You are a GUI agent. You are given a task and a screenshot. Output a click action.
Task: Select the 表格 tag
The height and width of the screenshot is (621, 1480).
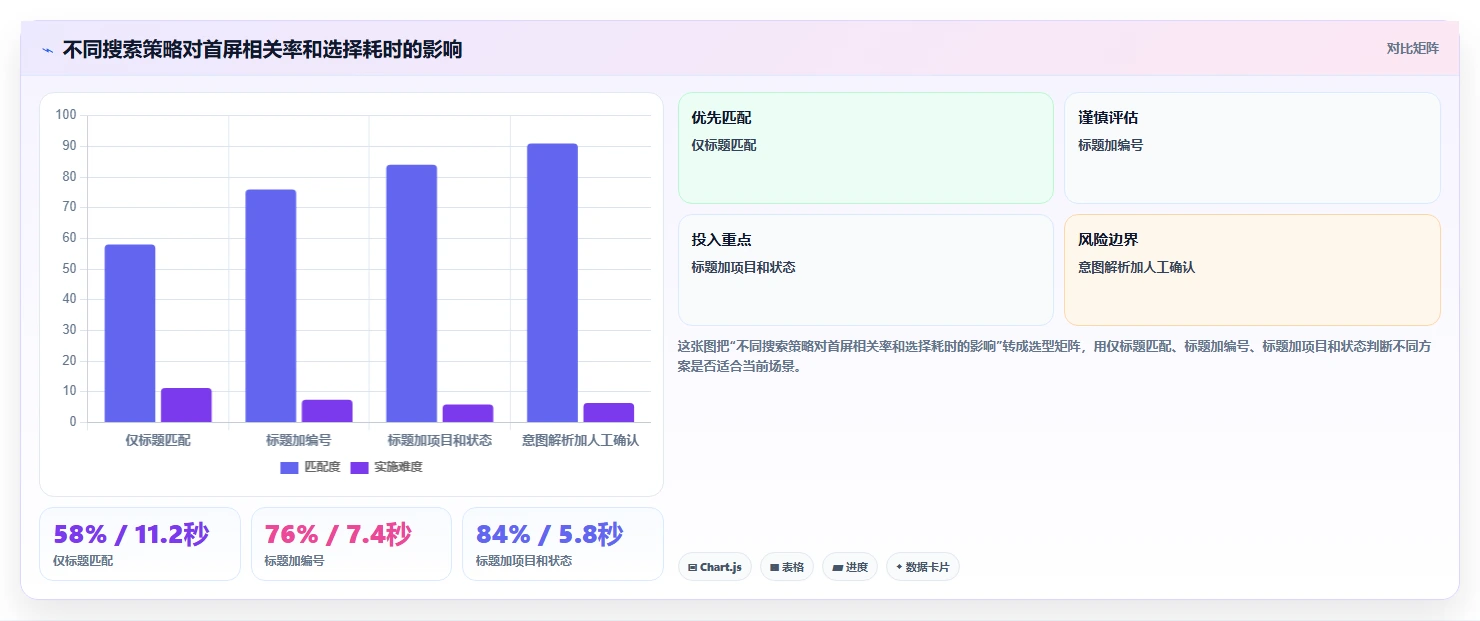pos(787,567)
